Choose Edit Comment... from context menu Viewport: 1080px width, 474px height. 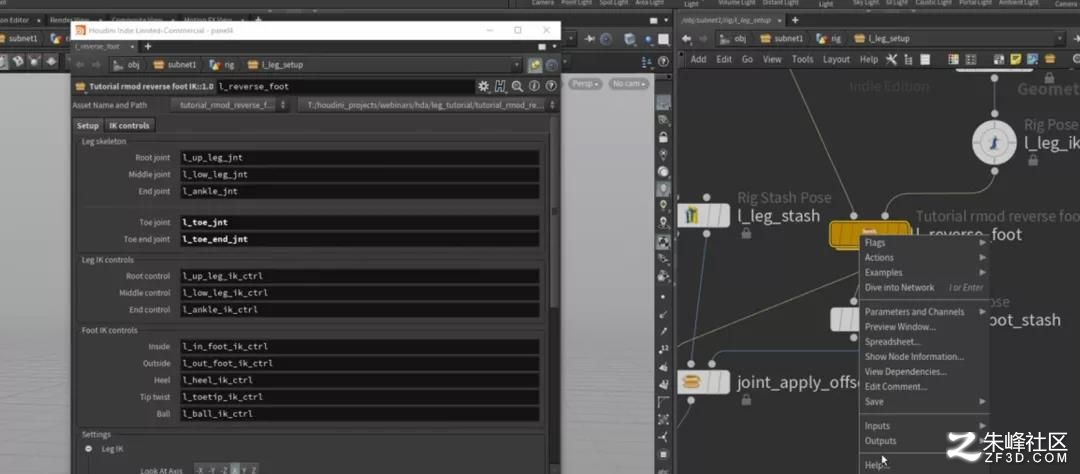click(924, 387)
